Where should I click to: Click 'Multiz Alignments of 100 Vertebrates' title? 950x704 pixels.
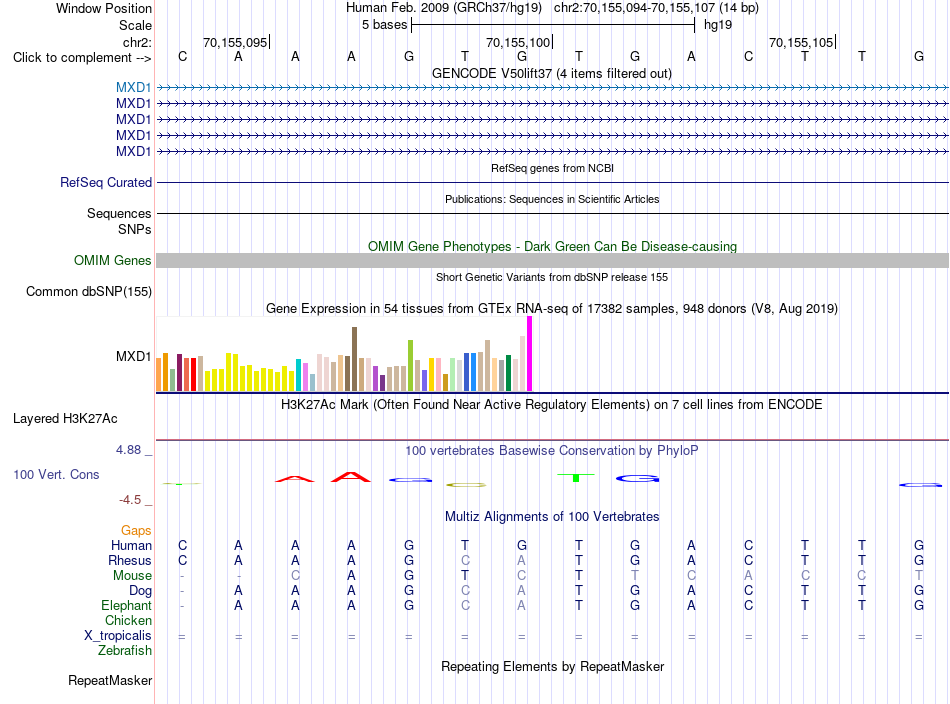[552, 516]
